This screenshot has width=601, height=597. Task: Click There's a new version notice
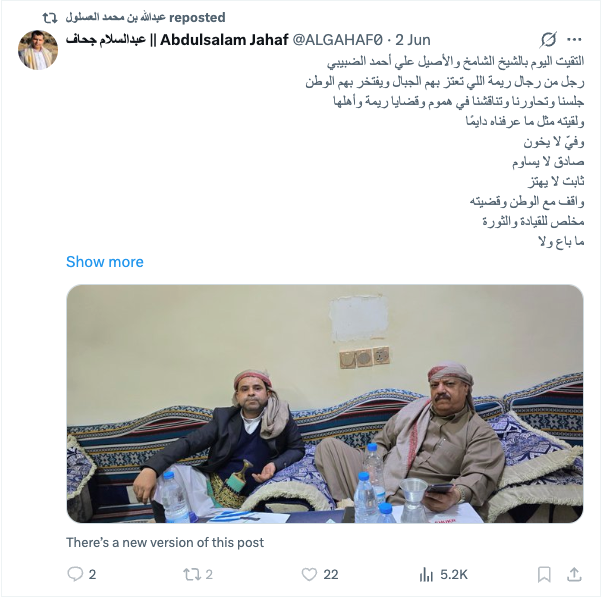[165, 543]
